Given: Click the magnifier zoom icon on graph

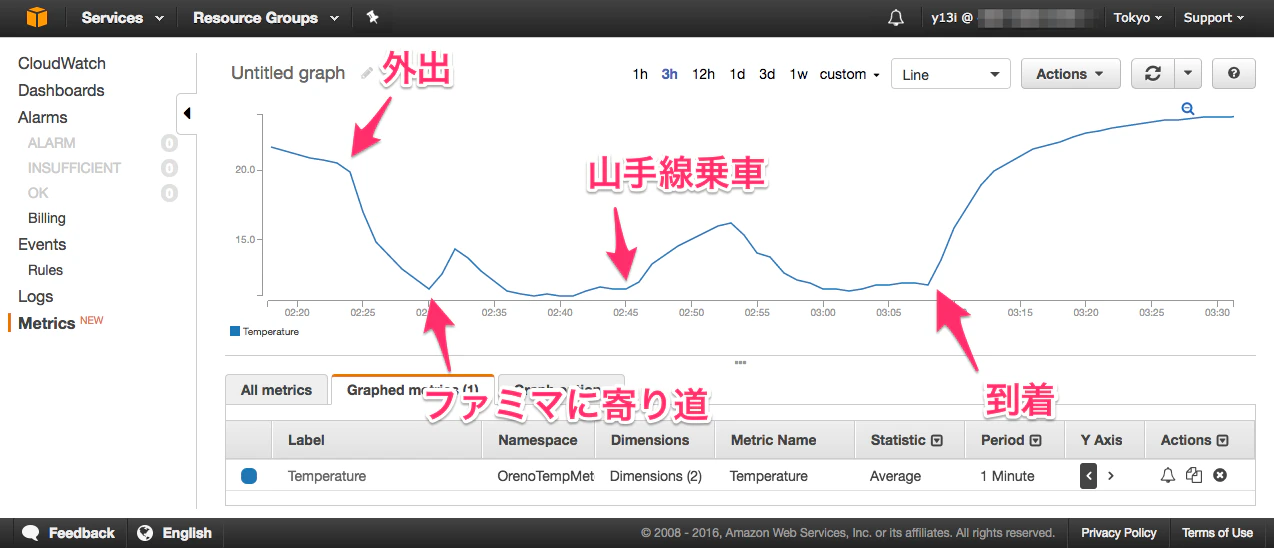Looking at the screenshot, I should (1188, 109).
